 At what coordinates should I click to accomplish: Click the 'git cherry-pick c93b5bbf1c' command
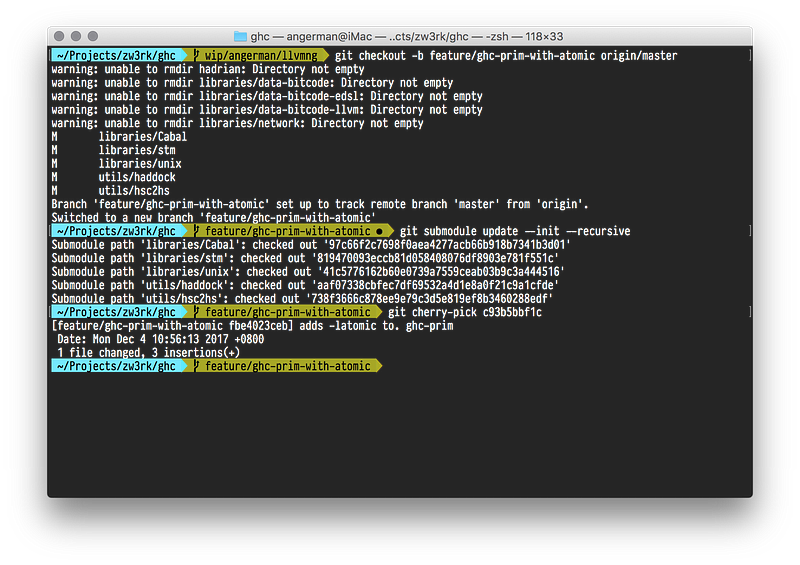pyautogui.click(x=465, y=312)
